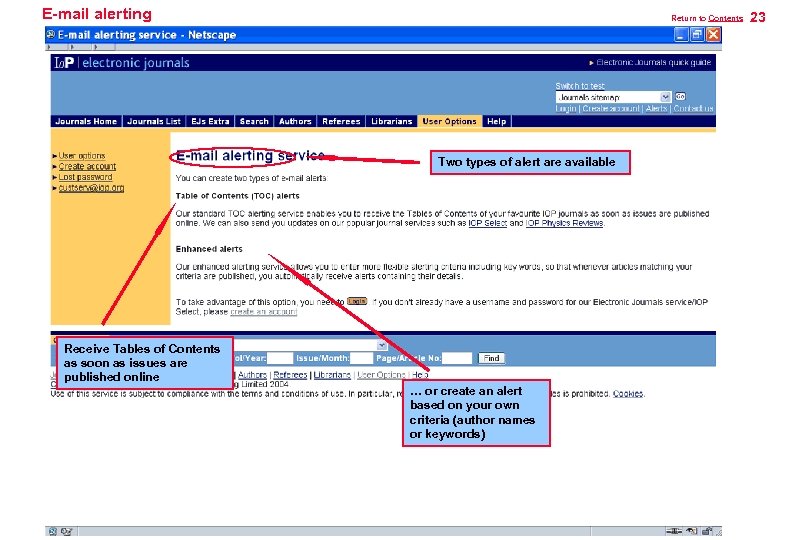
Task: Click the Page/Article No input field
Action: [457, 358]
